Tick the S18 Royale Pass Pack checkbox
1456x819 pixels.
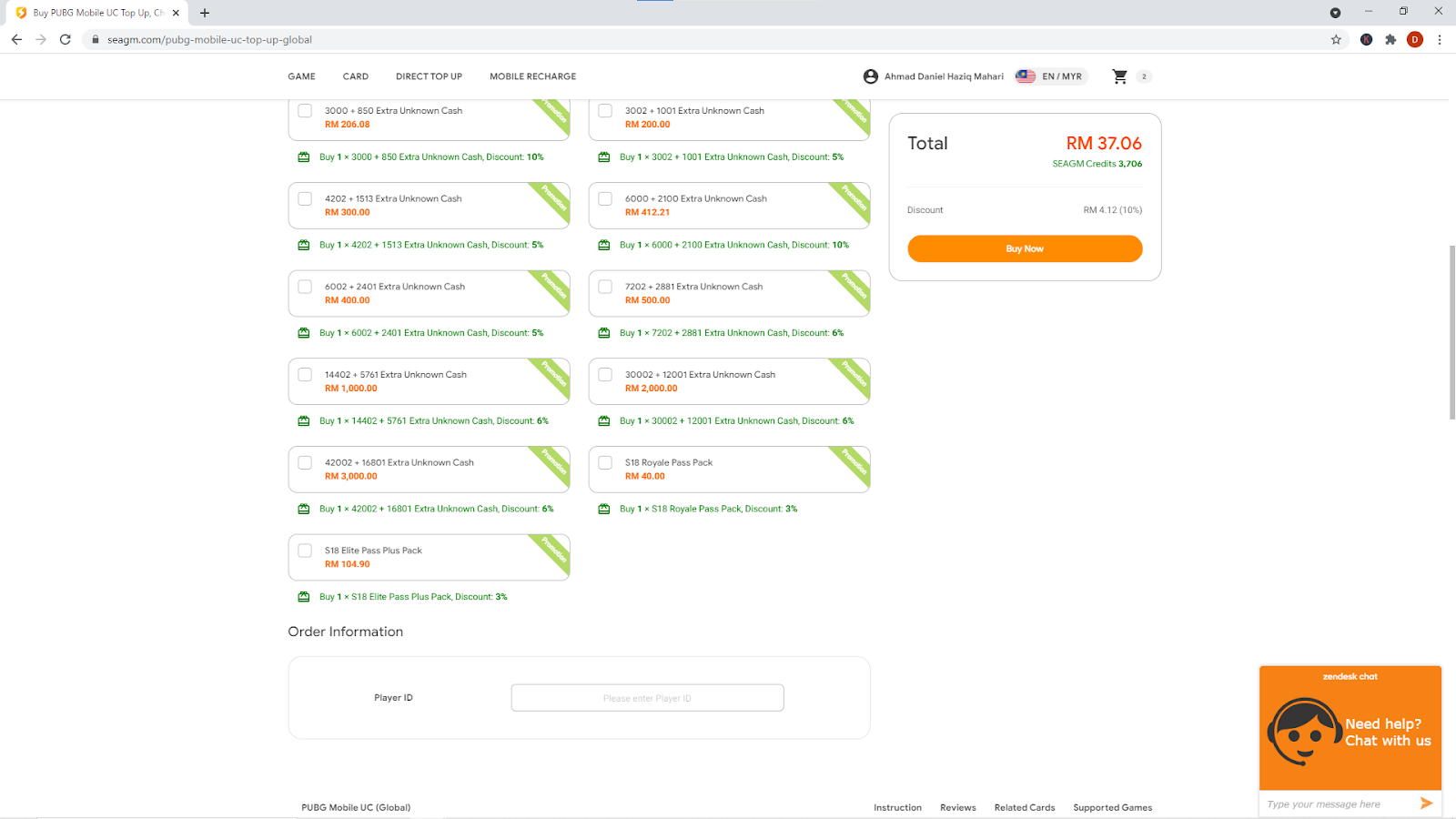pos(605,462)
